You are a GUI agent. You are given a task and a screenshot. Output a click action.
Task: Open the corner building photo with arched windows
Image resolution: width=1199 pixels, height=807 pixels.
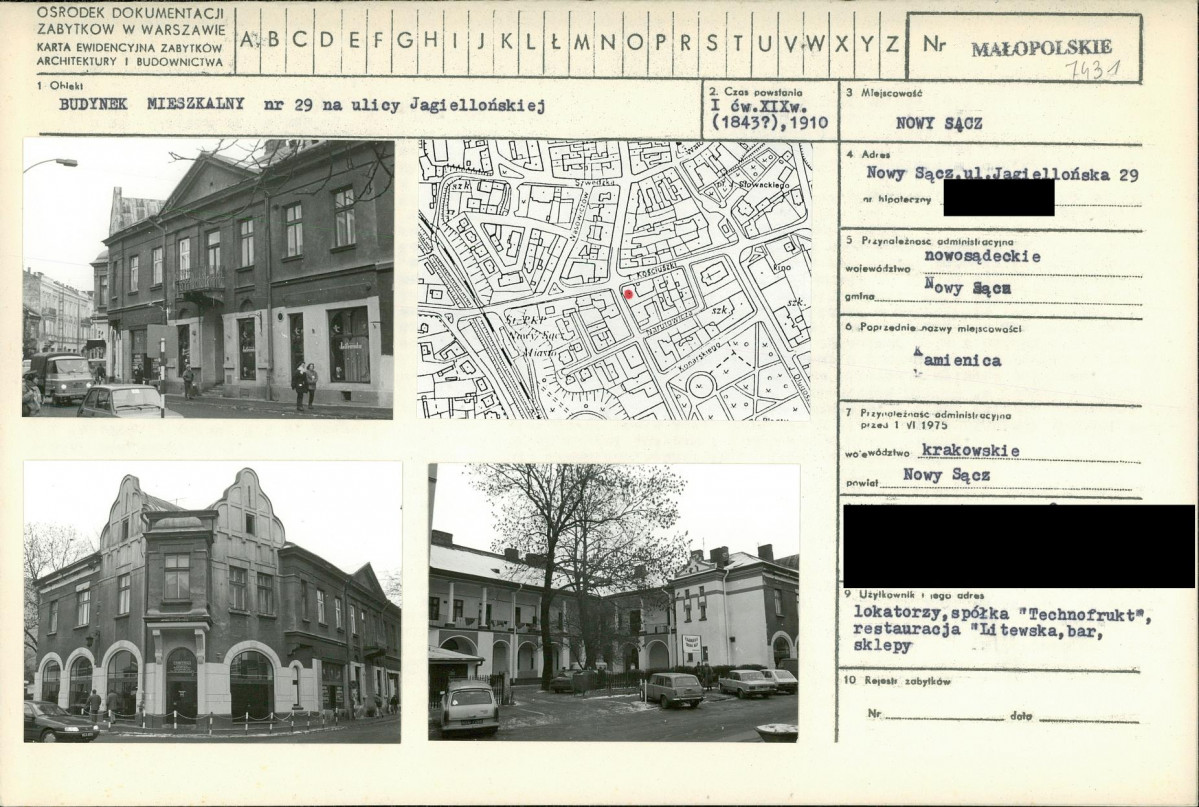coord(212,602)
